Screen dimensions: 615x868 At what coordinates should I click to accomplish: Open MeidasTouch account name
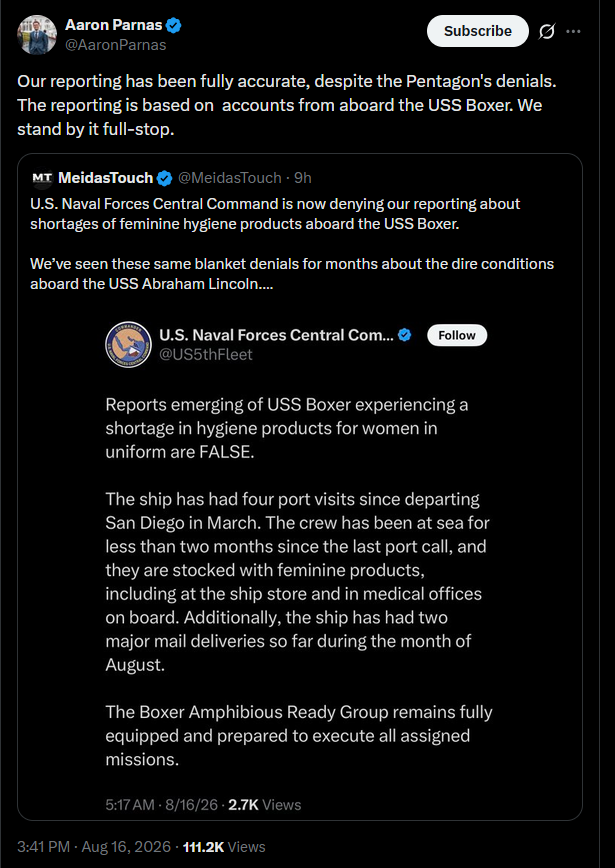[x=105, y=178]
